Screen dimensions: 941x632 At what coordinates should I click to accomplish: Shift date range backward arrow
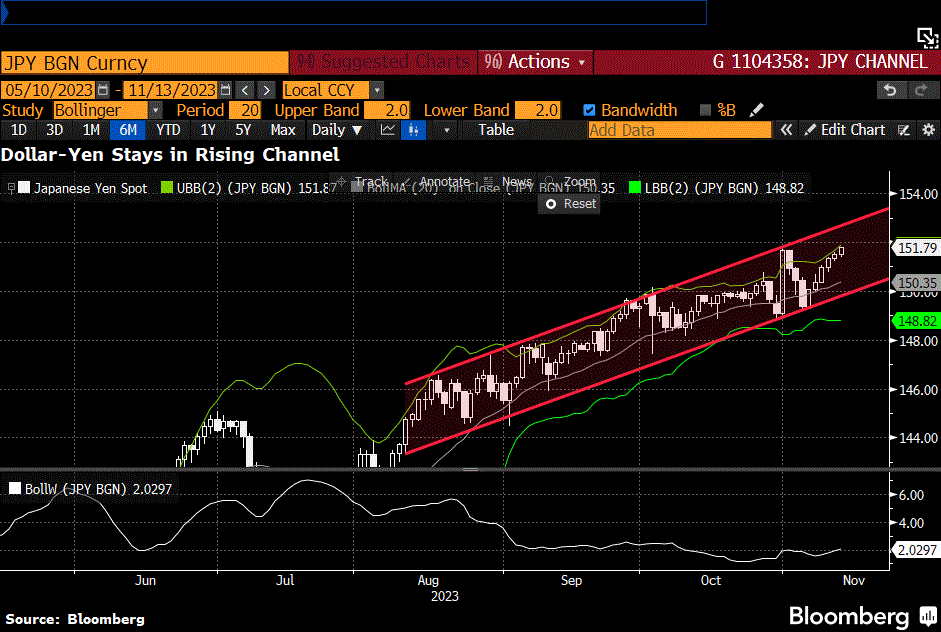(x=245, y=90)
